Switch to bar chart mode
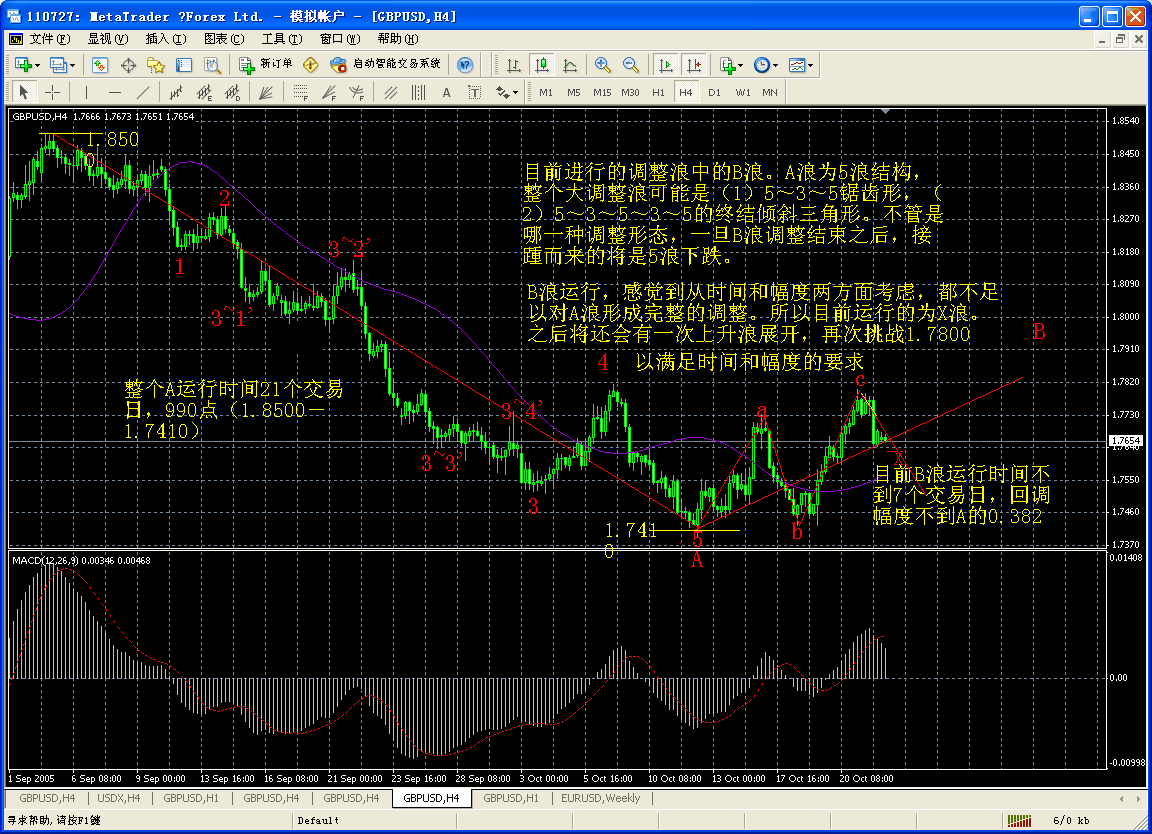Screen dimensions: 1152x834 [514, 65]
